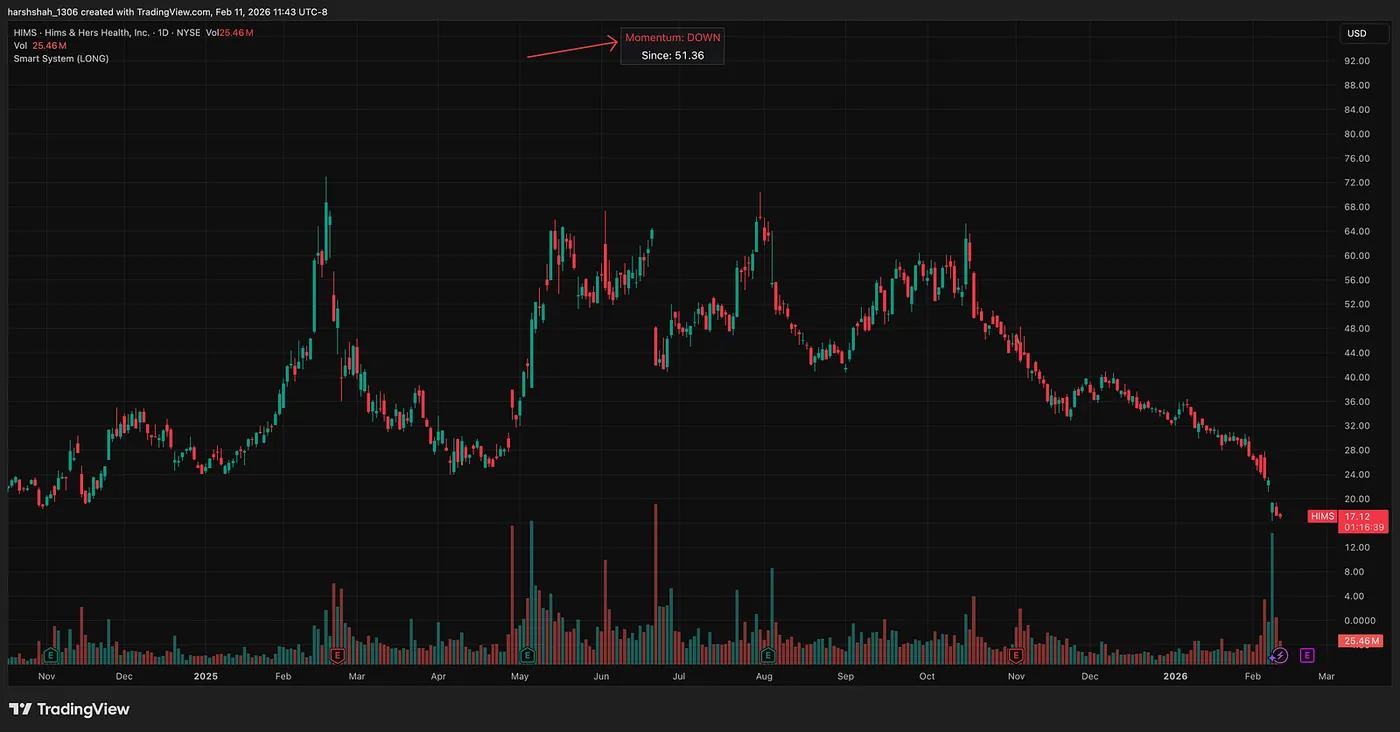The image size is (1400, 732).
Task: Click the Oct label on time axis
Action: [927, 677]
